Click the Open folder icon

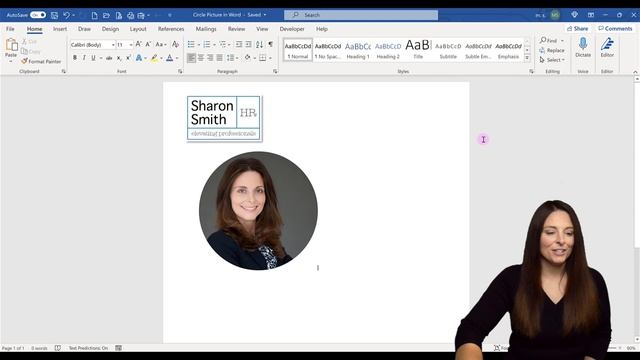click(106, 15)
